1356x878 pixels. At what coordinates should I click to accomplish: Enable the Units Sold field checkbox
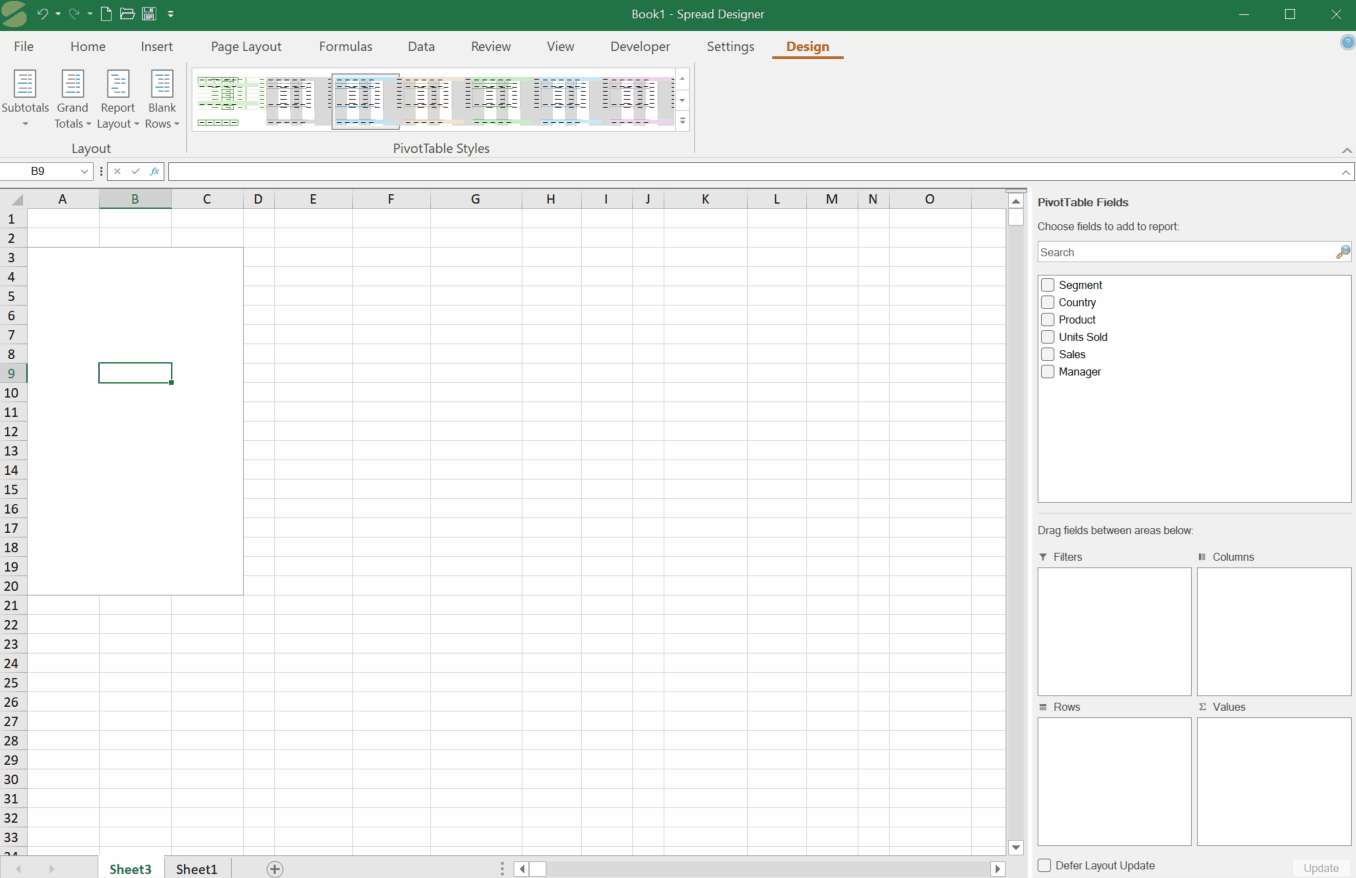[1048, 337]
